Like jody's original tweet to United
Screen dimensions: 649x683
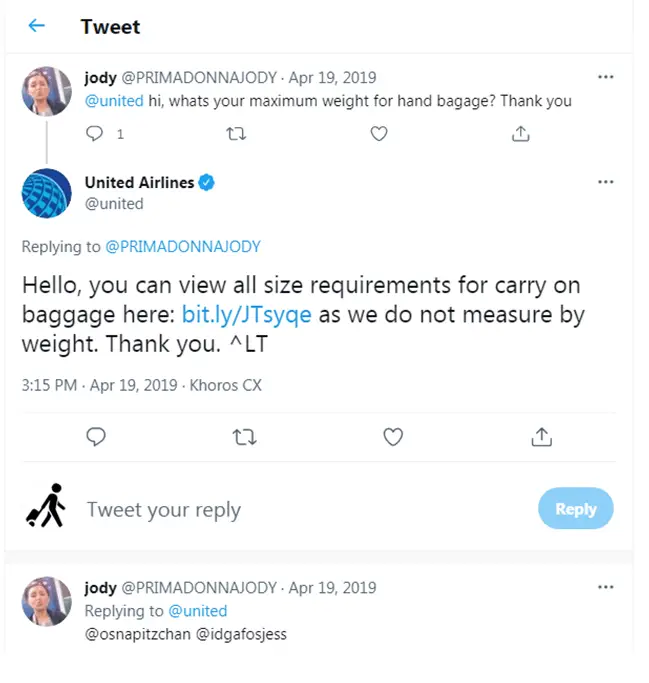click(x=379, y=133)
